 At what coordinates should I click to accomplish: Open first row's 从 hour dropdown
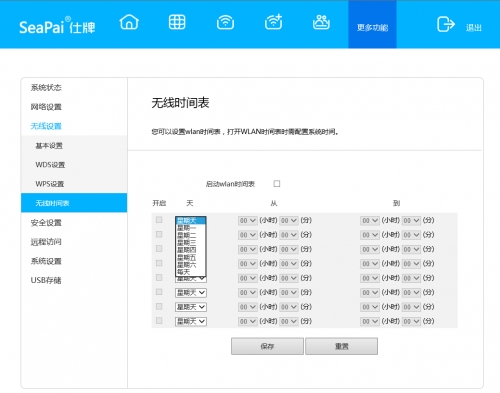248,220
